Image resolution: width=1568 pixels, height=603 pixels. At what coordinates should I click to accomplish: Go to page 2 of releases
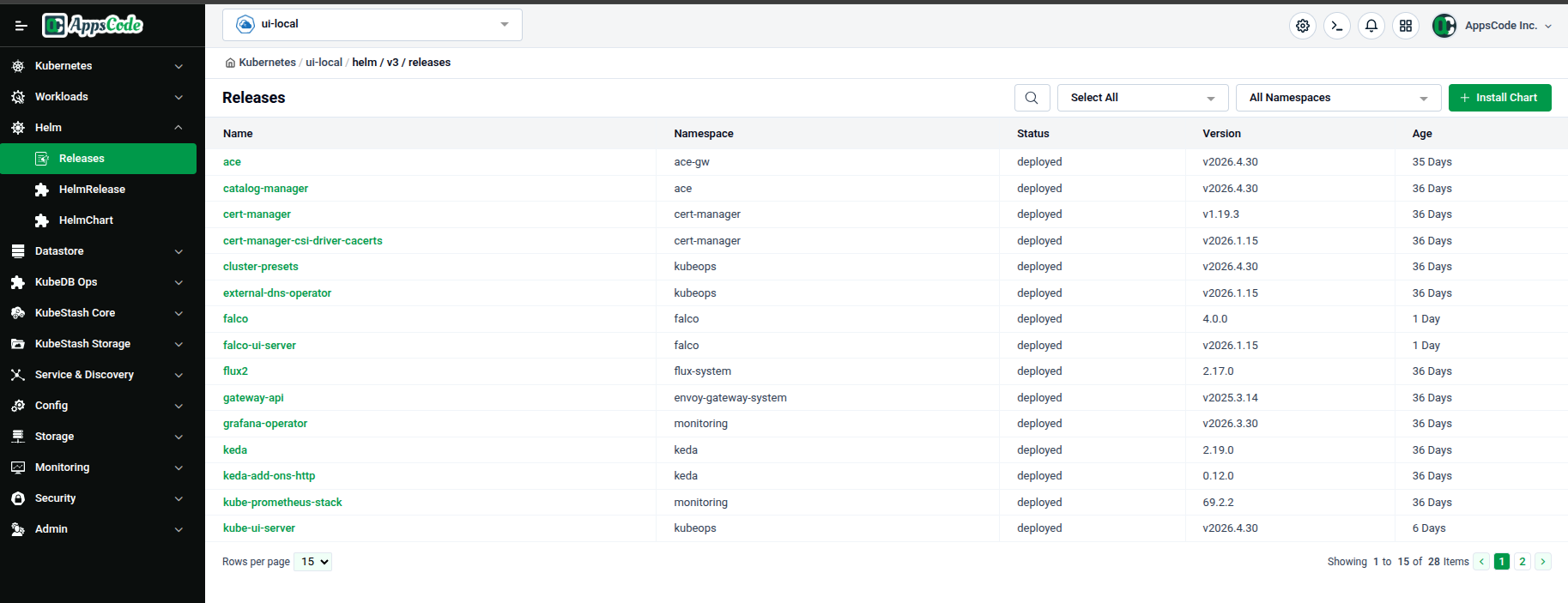tap(1523, 562)
